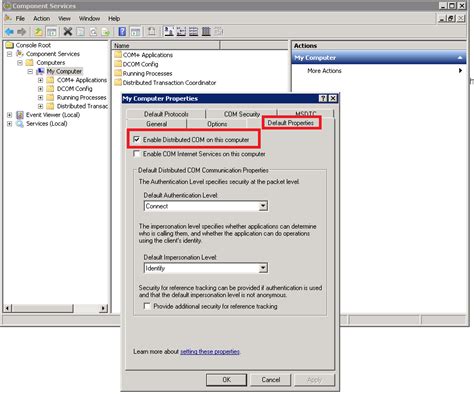474x394 pixels.
Task: Go back with the blue Back arrow
Action: pyautogui.click(x=9, y=32)
